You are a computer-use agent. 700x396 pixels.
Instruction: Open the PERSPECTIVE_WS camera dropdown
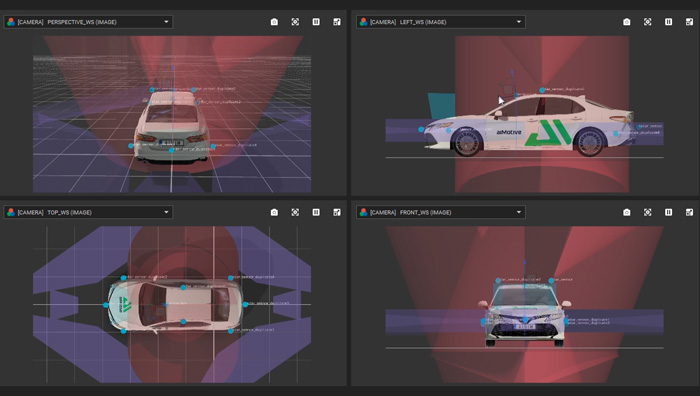[88, 22]
